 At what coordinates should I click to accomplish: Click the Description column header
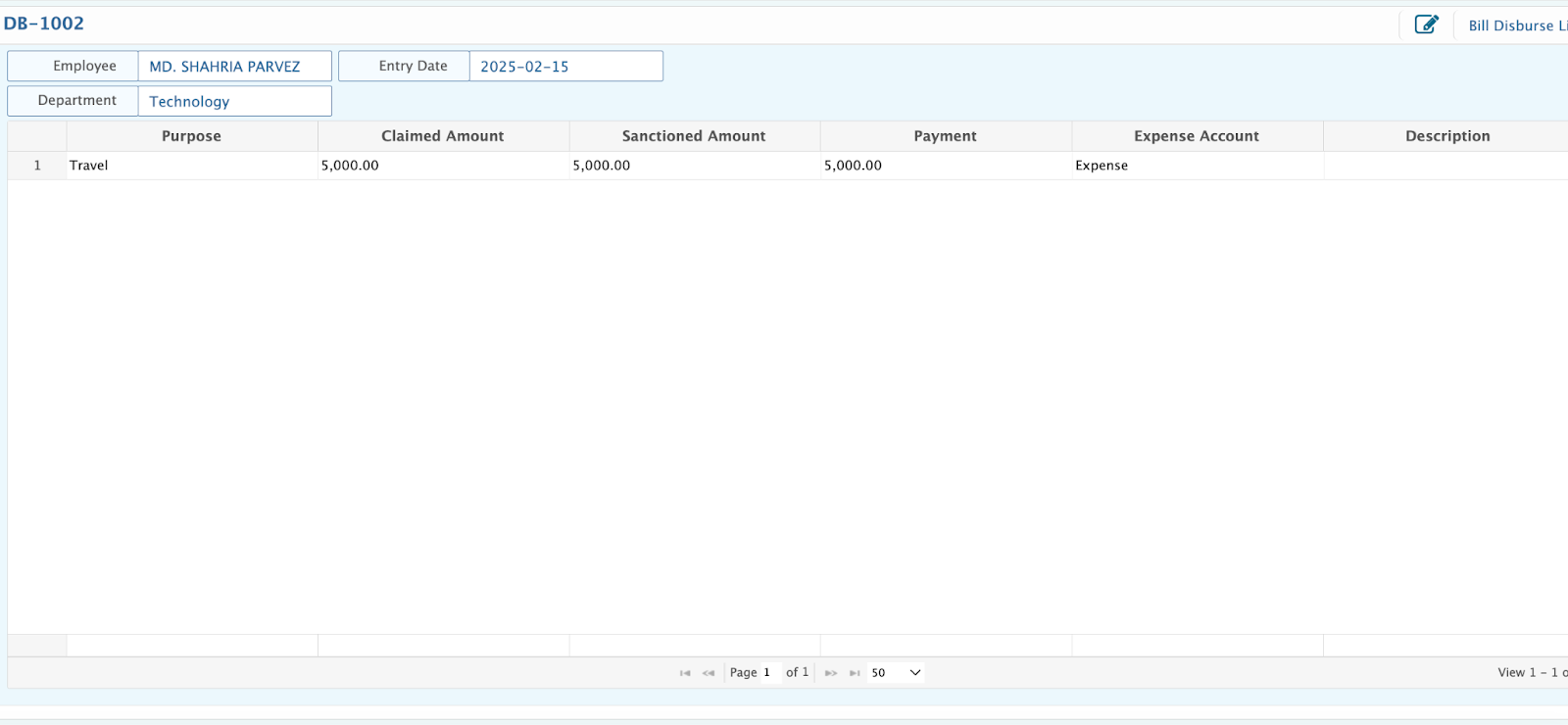tap(1446, 136)
